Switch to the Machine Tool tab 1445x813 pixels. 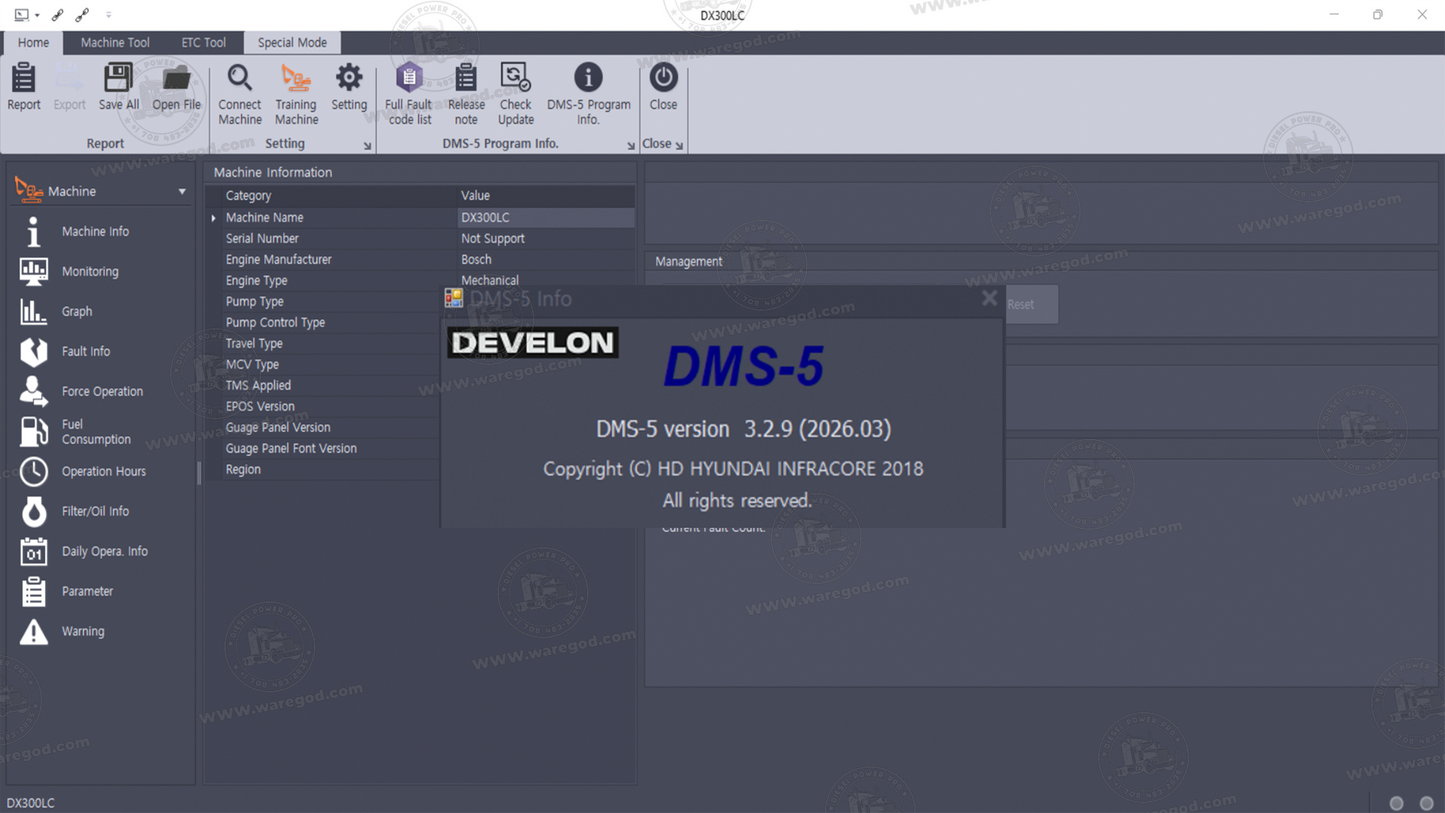[115, 42]
